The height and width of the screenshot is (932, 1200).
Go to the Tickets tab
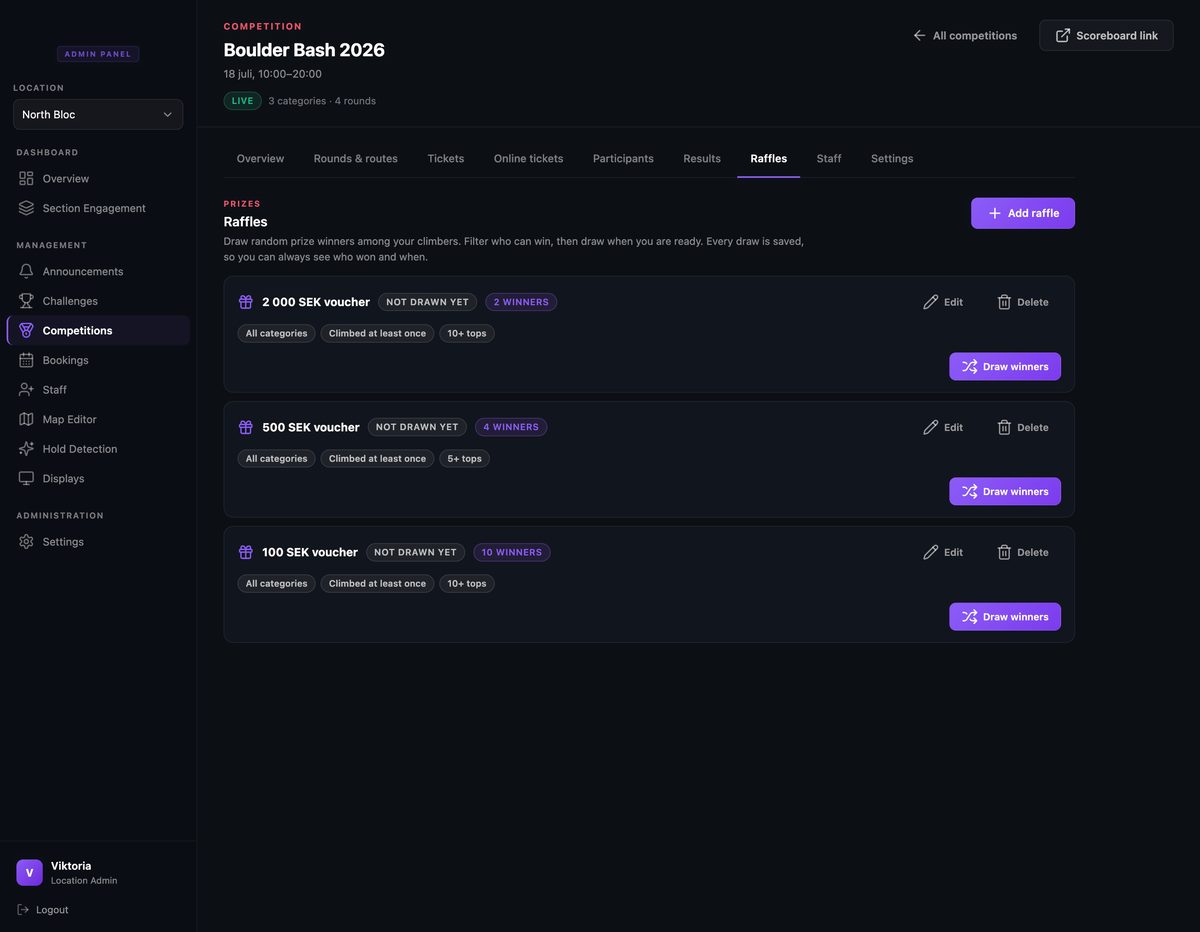[446, 158]
